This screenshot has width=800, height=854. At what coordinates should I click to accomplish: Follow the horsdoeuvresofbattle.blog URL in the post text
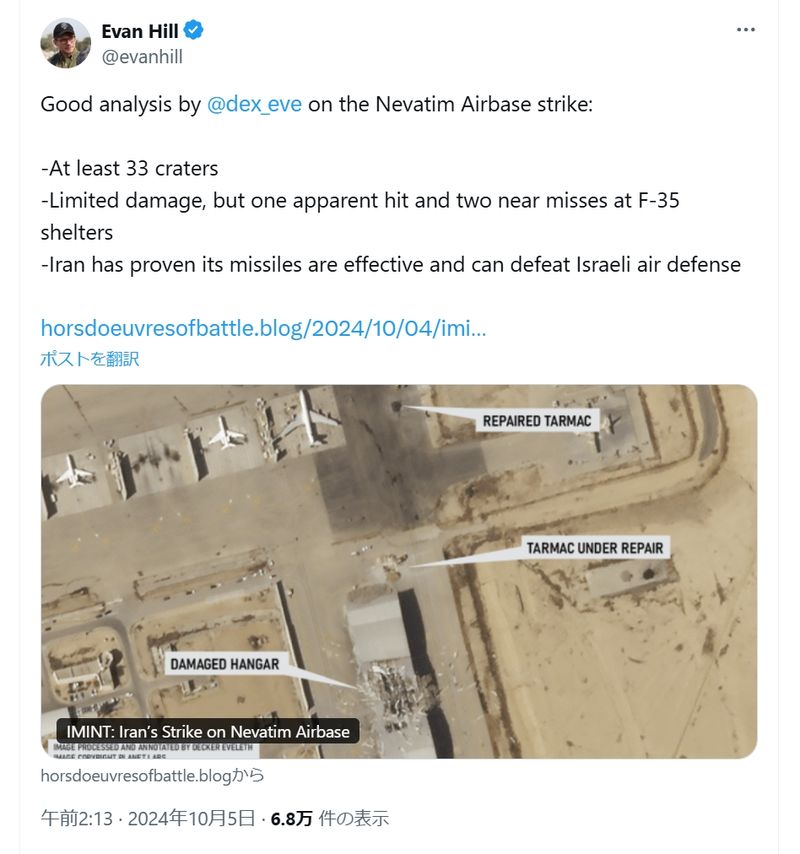click(263, 328)
